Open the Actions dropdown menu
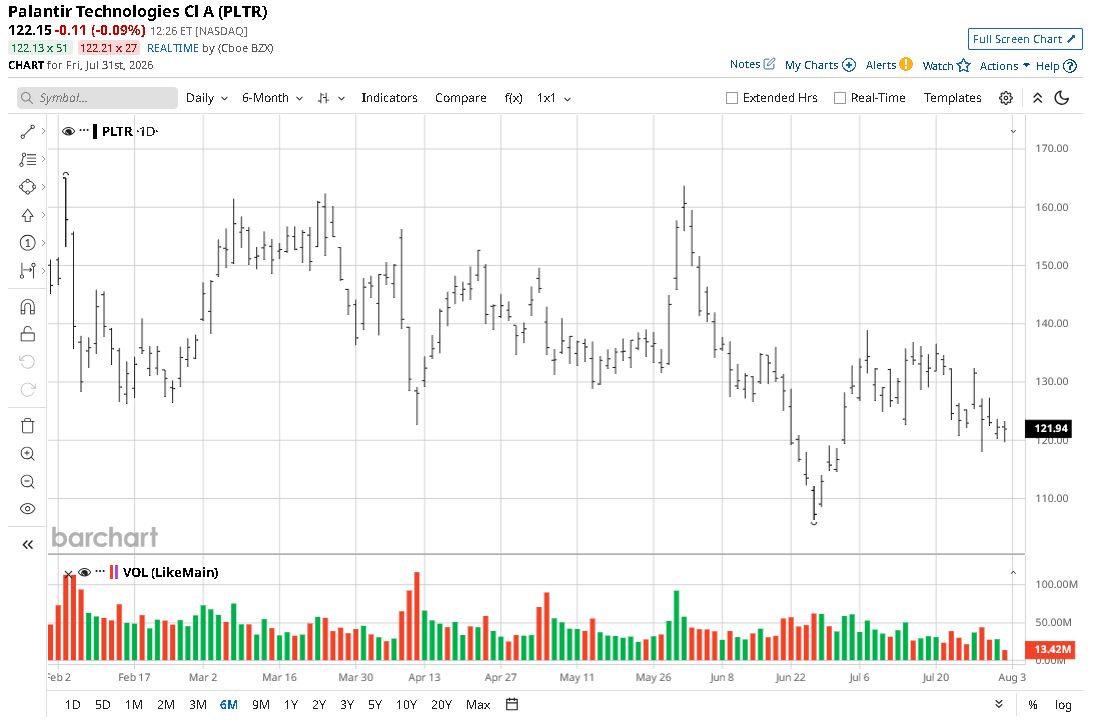The image size is (1100, 722). point(1004,66)
